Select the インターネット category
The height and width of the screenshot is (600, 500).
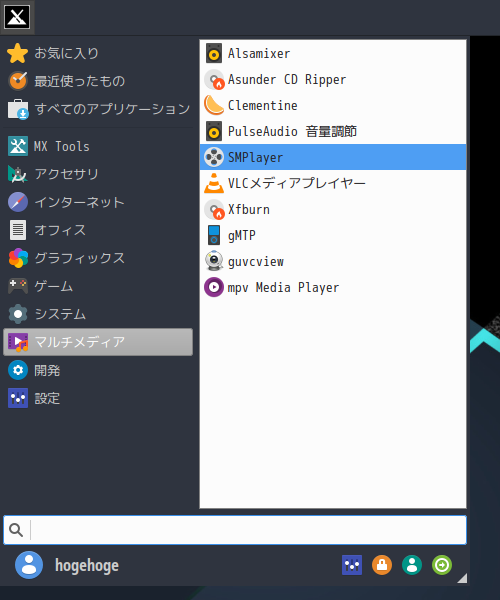point(98,202)
